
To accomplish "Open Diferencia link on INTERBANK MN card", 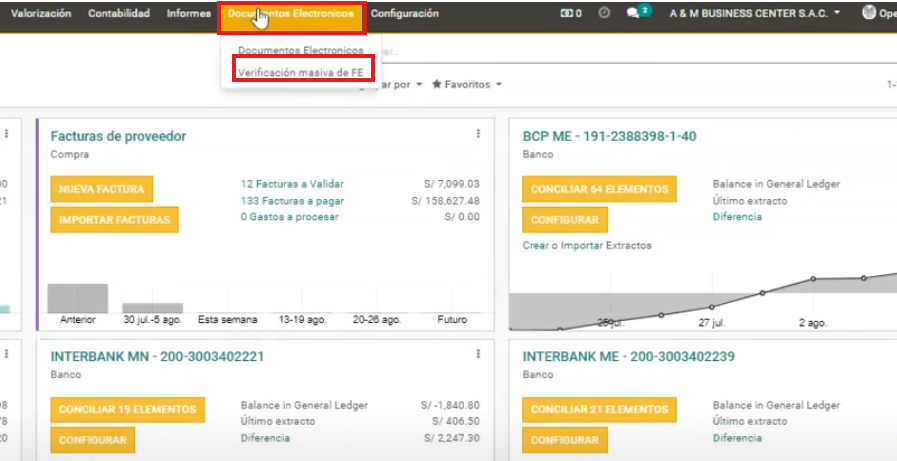I will tap(265, 438).
